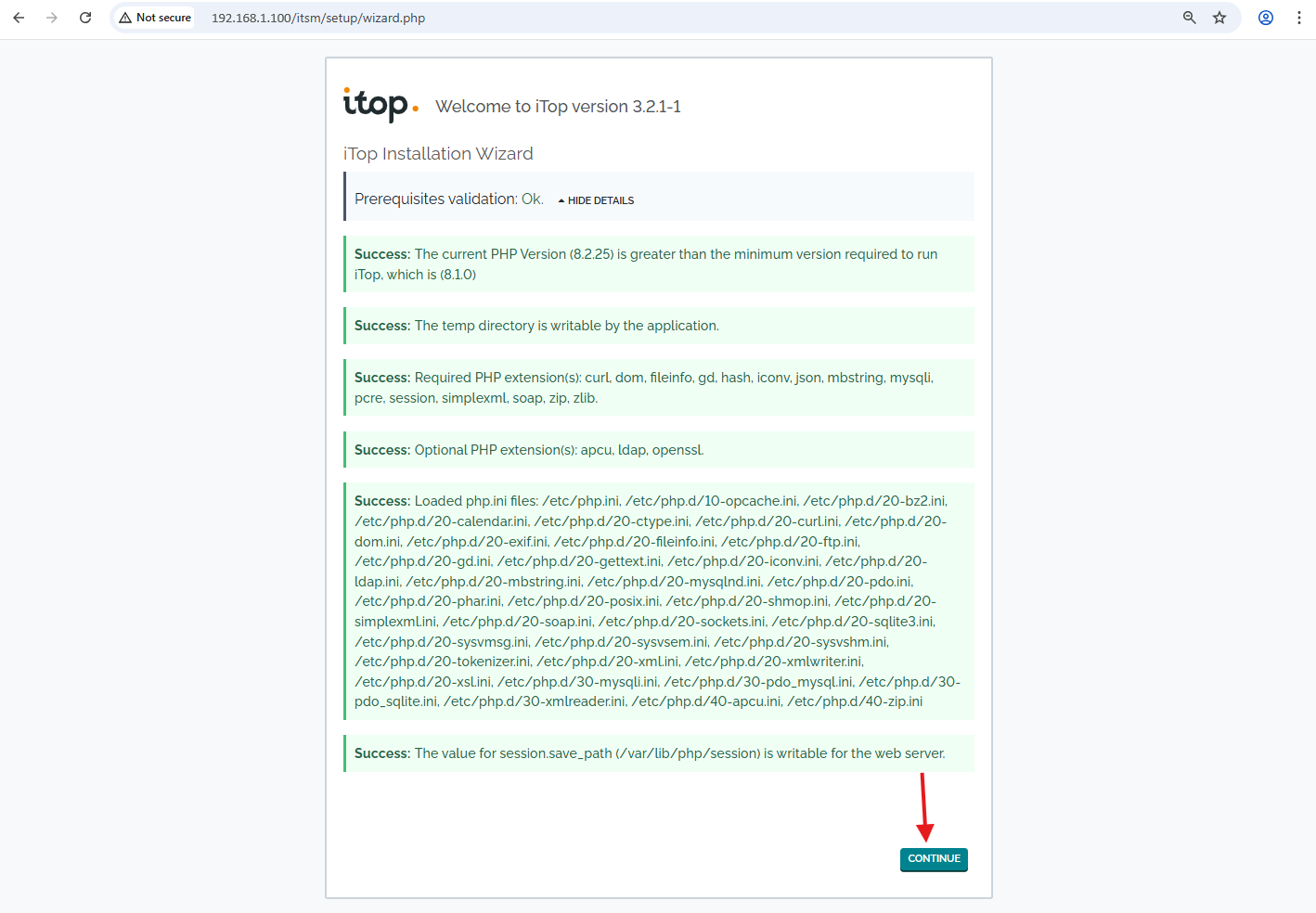The height and width of the screenshot is (913, 1316).
Task: Click the browser Back arrow
Action: pyautogui.click(x=19, y=18)
